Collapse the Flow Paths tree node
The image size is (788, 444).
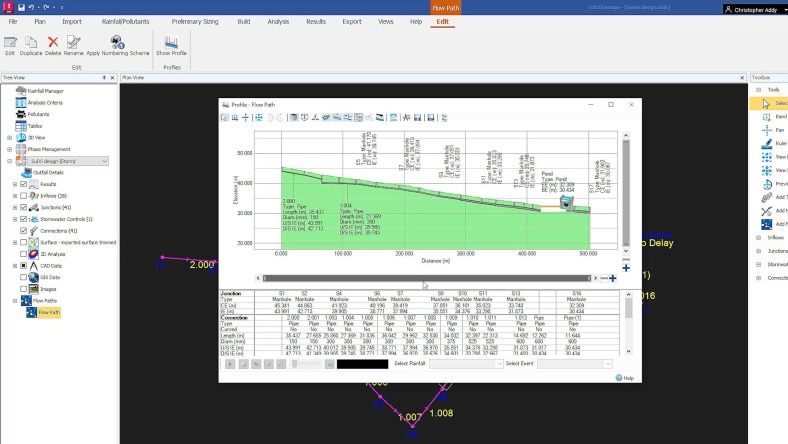click(x=15, y=300)
